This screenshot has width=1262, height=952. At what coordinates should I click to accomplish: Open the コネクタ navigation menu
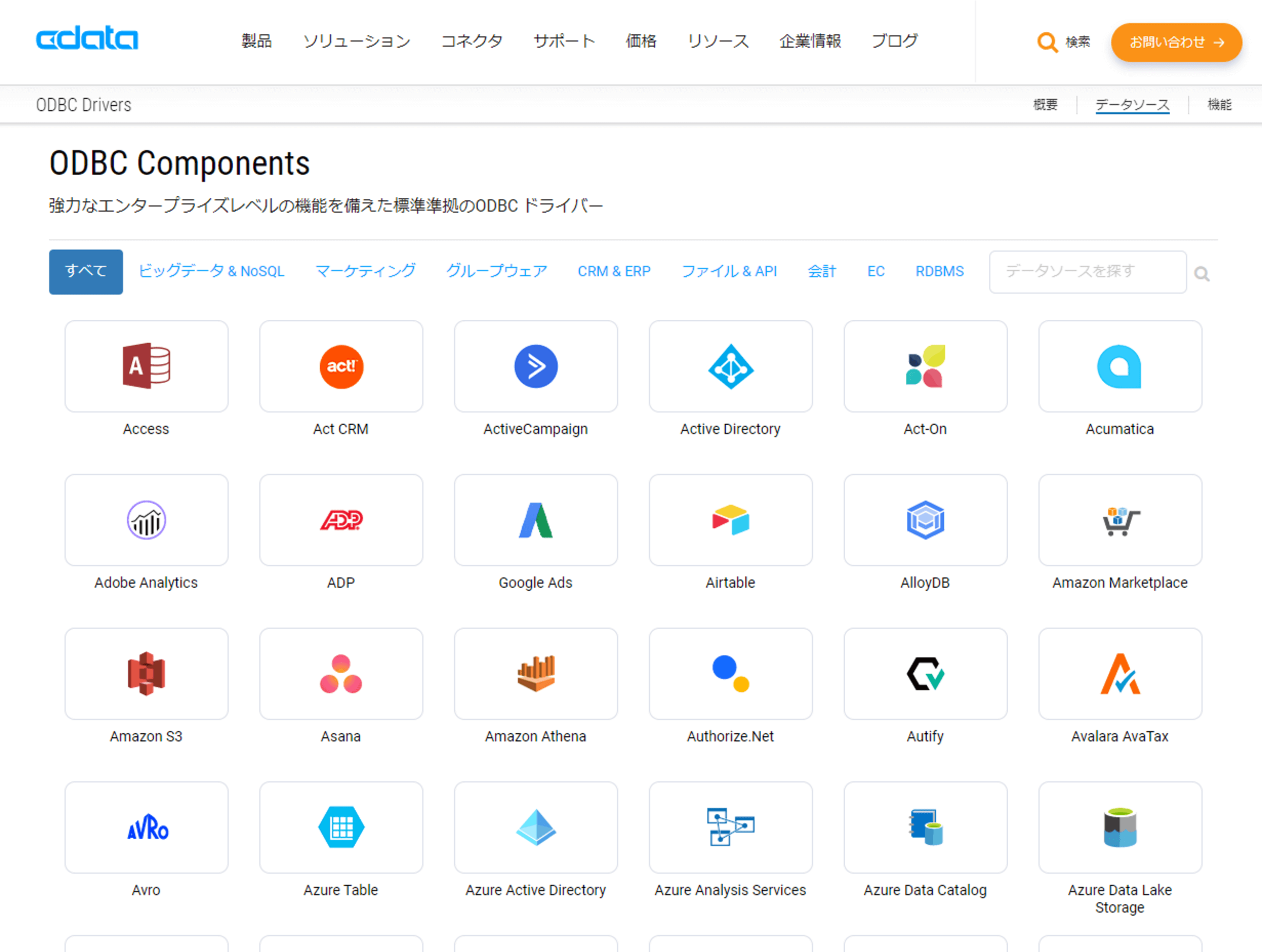[x=472, y=41]
